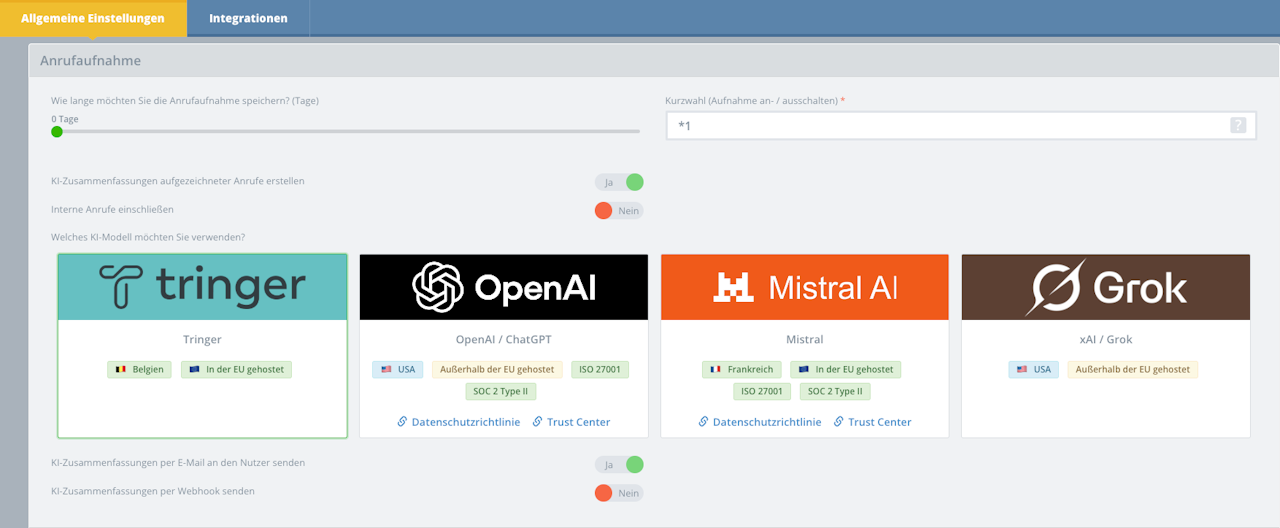
Task: Toggle KI-Zusammenfassungen per E-Mail senden switch
Action: point(619,464)
